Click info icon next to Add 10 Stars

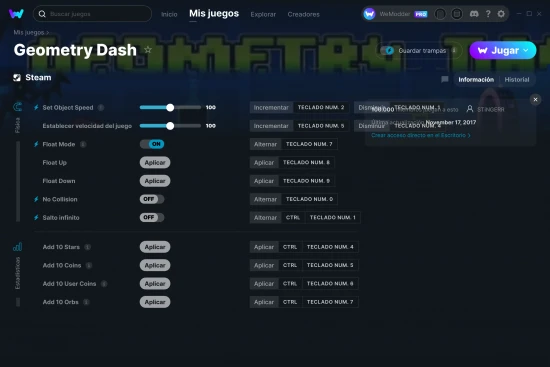88,247
